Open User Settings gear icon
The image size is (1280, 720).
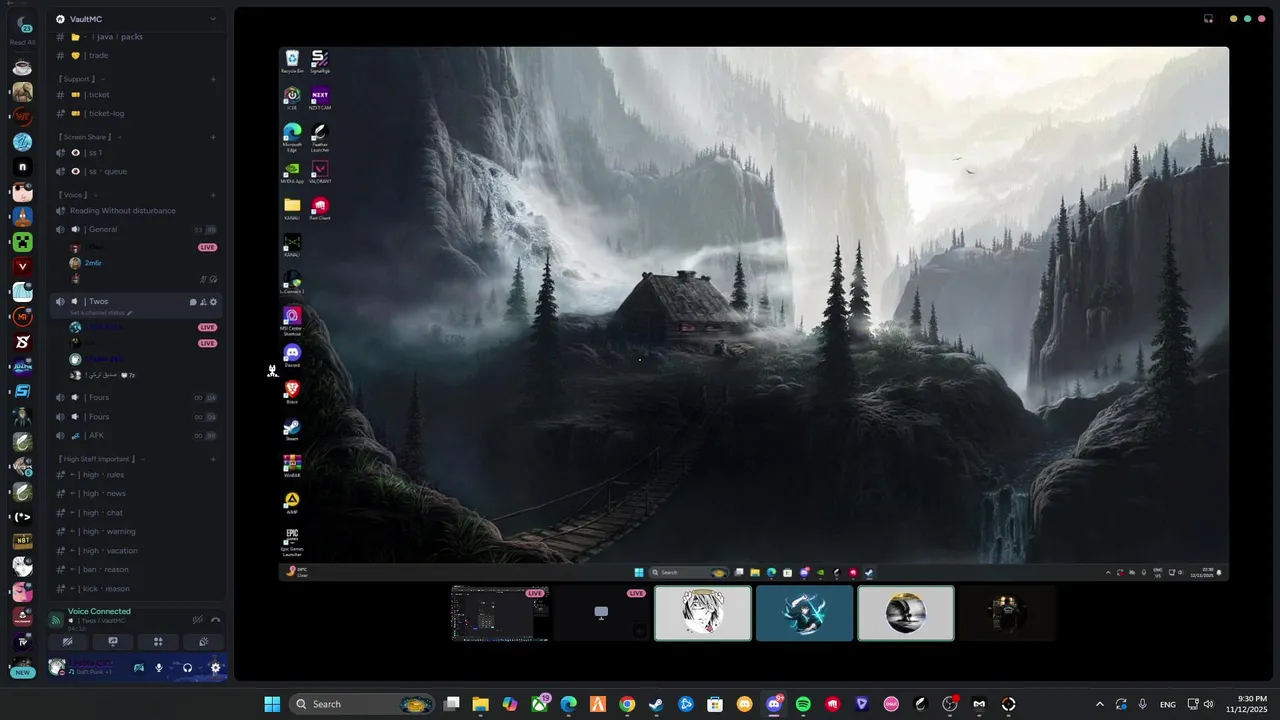[215, 668]
